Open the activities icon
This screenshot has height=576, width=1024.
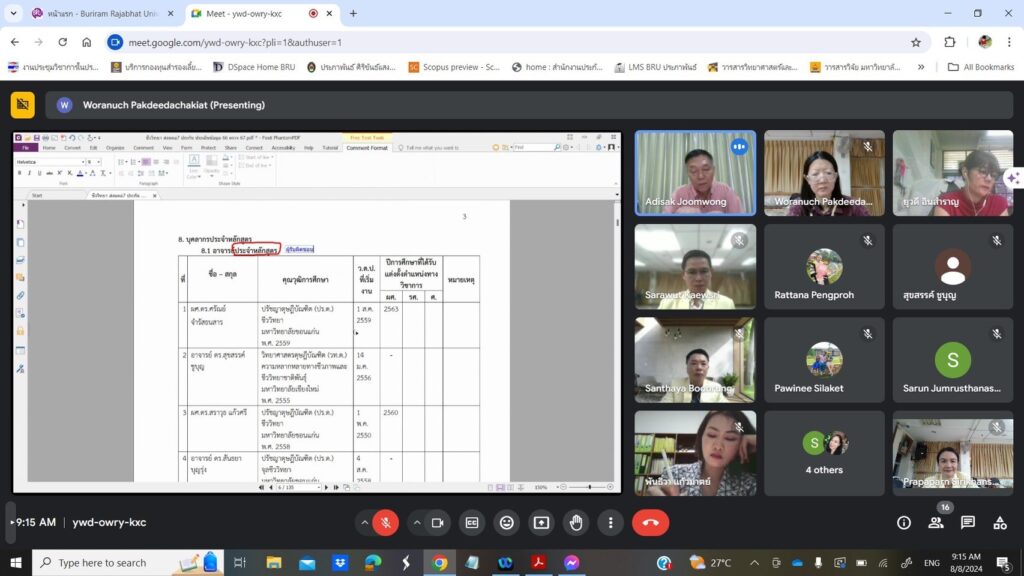pos(1000,522)
